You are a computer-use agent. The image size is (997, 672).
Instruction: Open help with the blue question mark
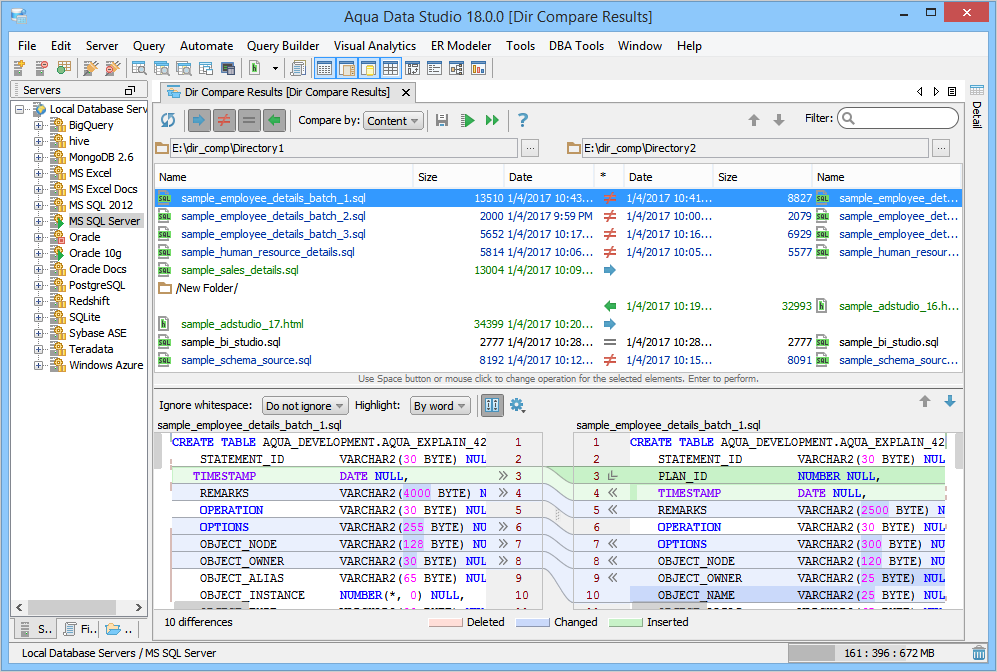(522, 120)
